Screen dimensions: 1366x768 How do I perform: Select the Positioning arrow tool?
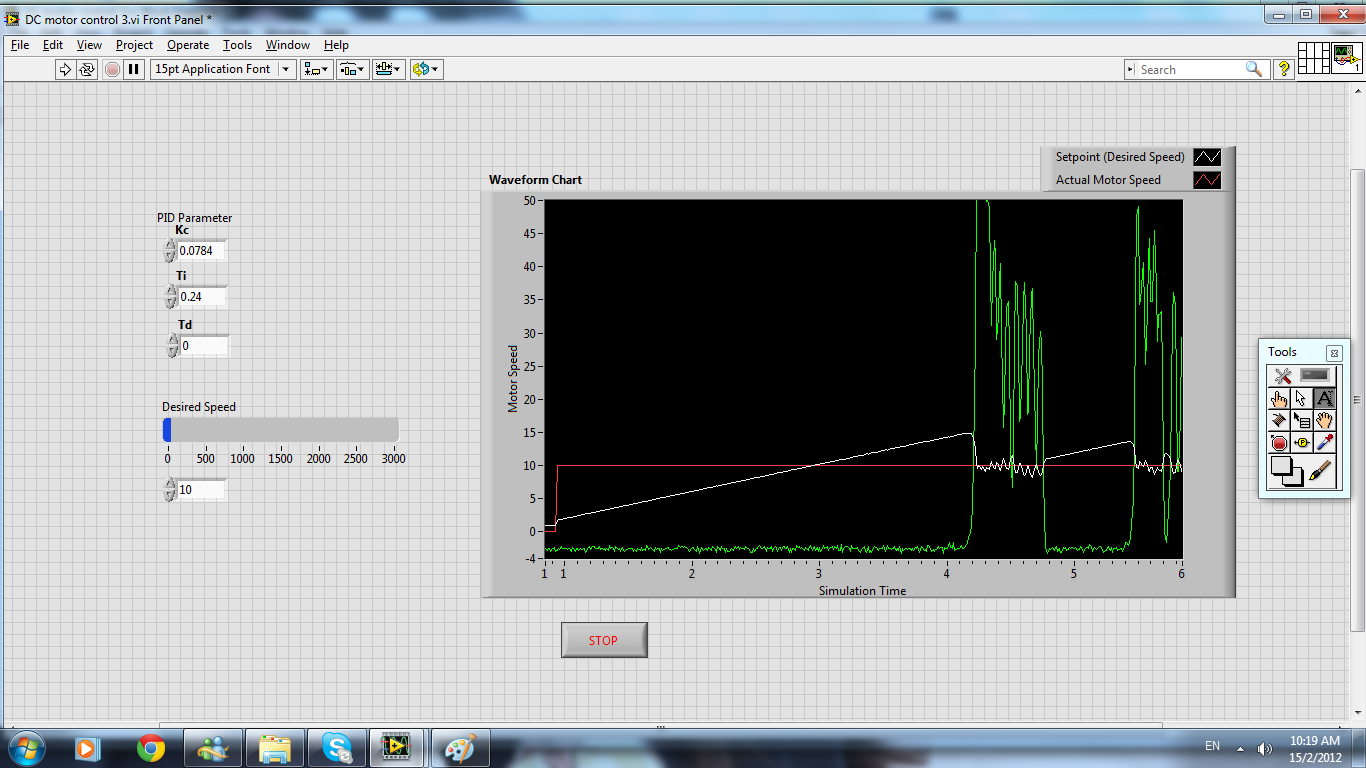click(1302, 398)
